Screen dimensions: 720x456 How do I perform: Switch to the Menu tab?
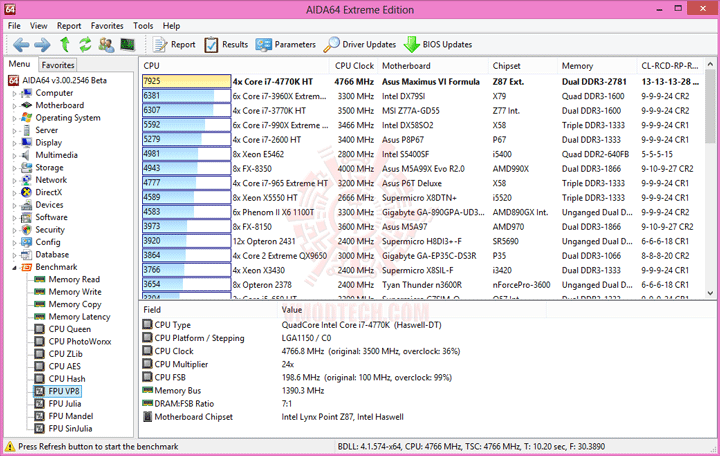pyautogui.click(x=20, y=64)
